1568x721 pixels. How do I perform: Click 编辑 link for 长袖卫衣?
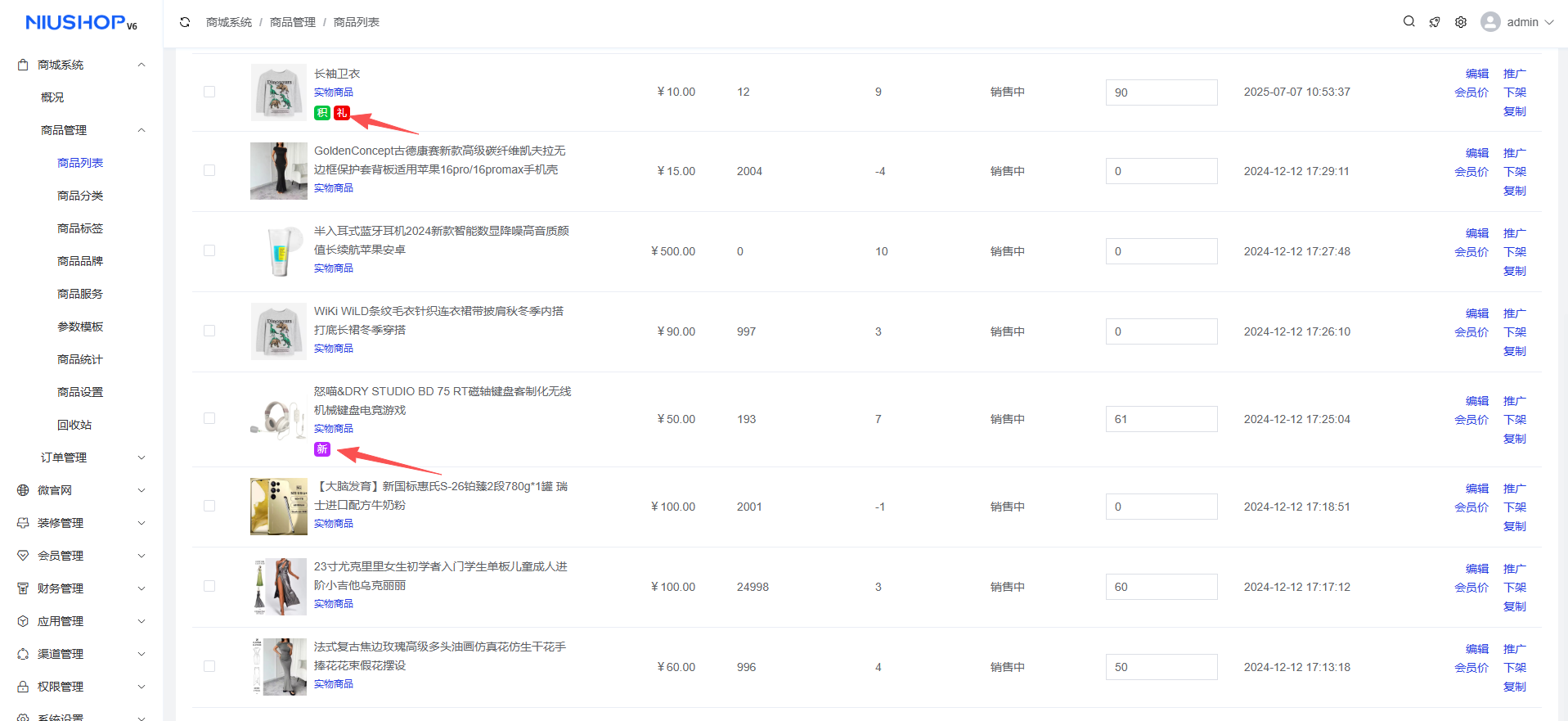coord(1476,74)
